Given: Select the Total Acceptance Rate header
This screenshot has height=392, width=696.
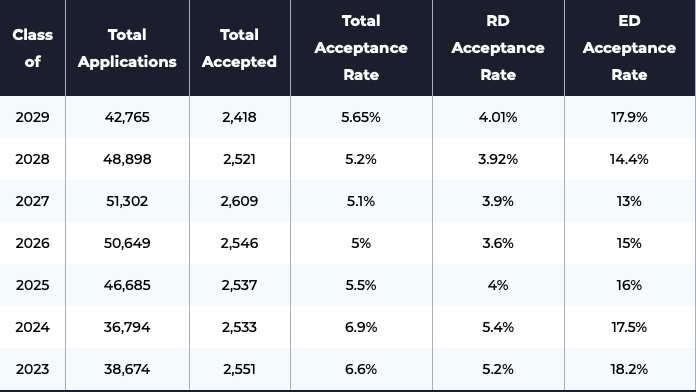Looking at the screenshot, I should point(361,48).
